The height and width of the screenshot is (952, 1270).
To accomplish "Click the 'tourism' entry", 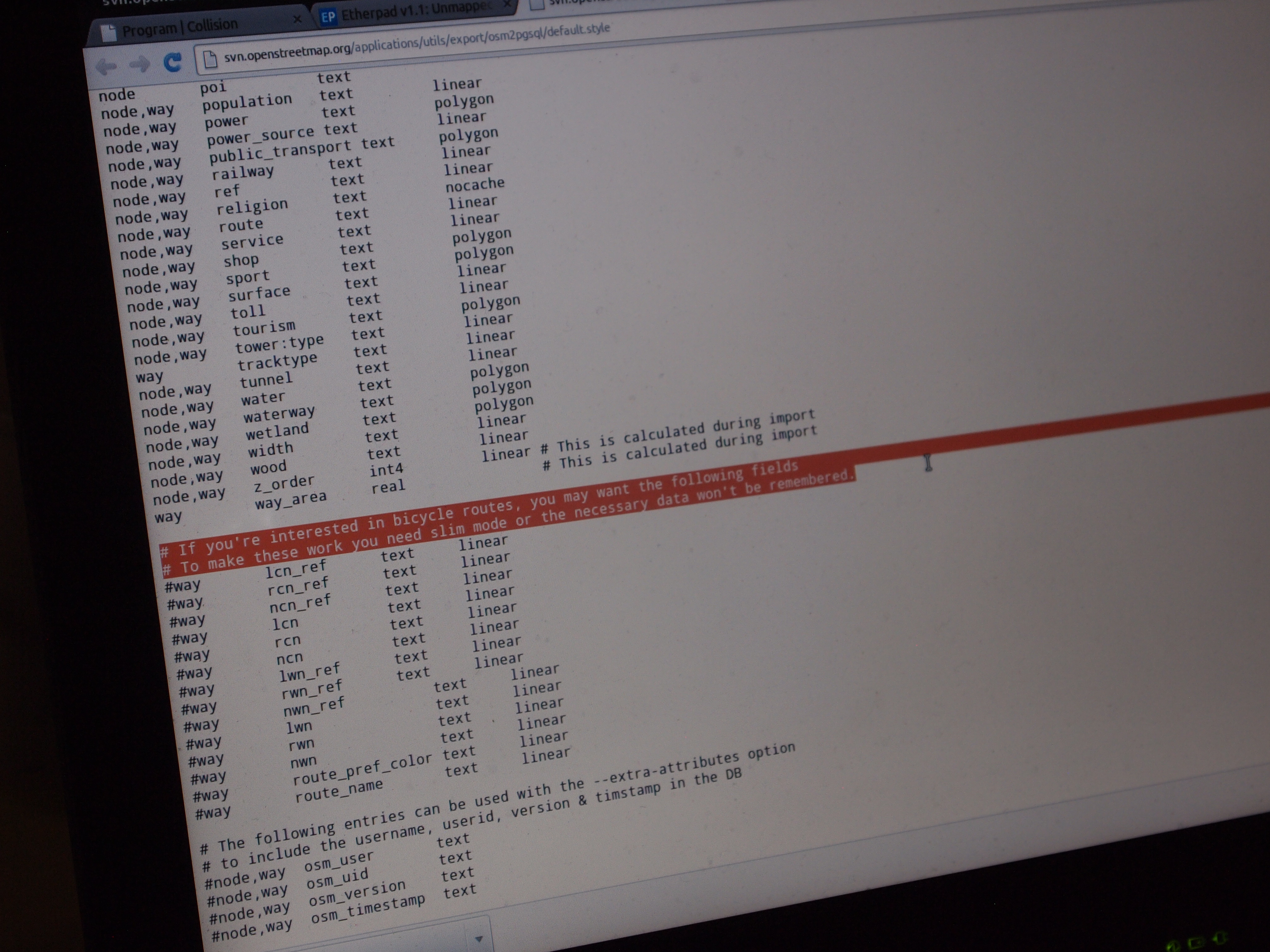I will (x=264, y=328).
